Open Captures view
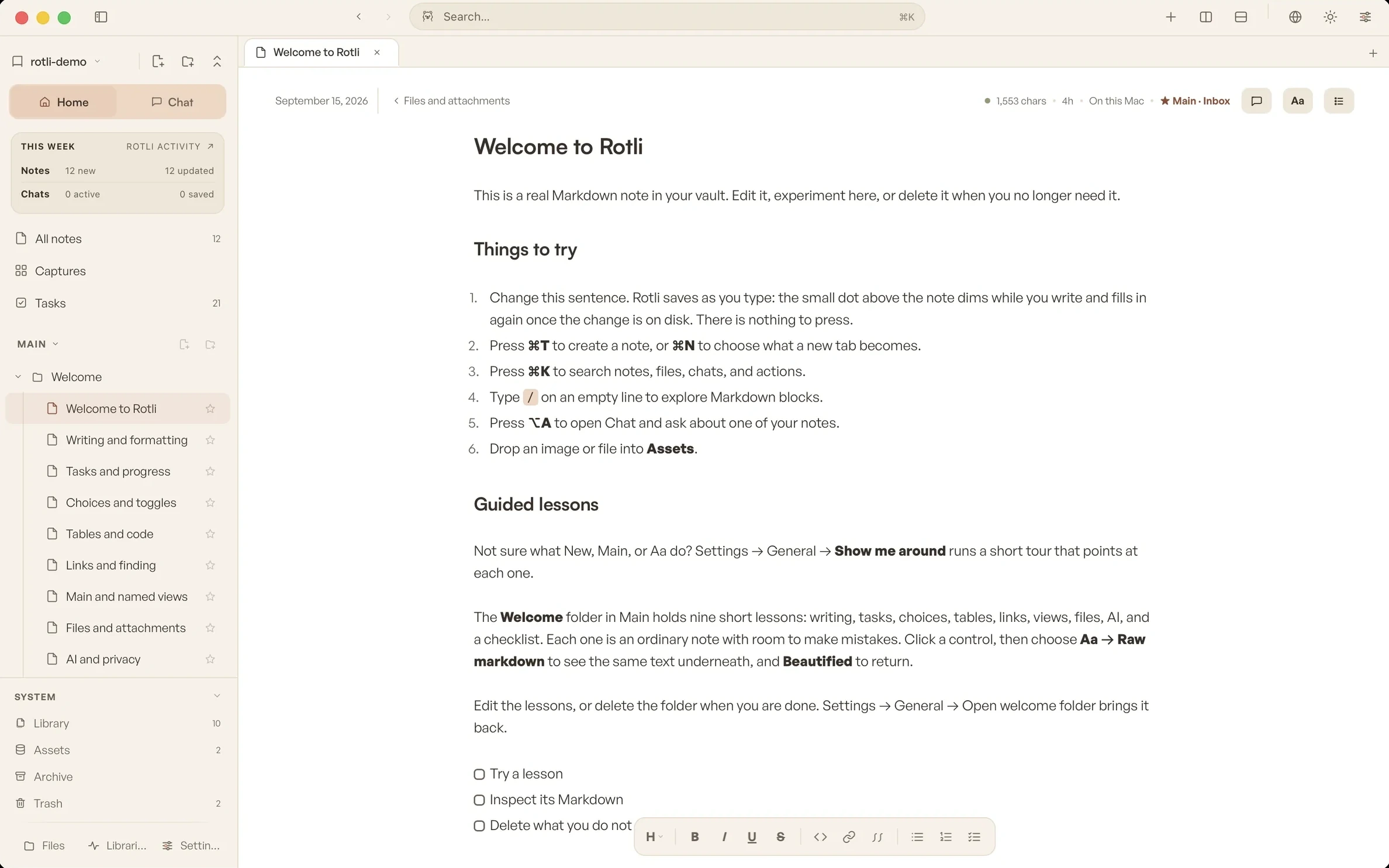Image resolution: width=1389 pixels, height=868 pixels. tap(118, 271)
